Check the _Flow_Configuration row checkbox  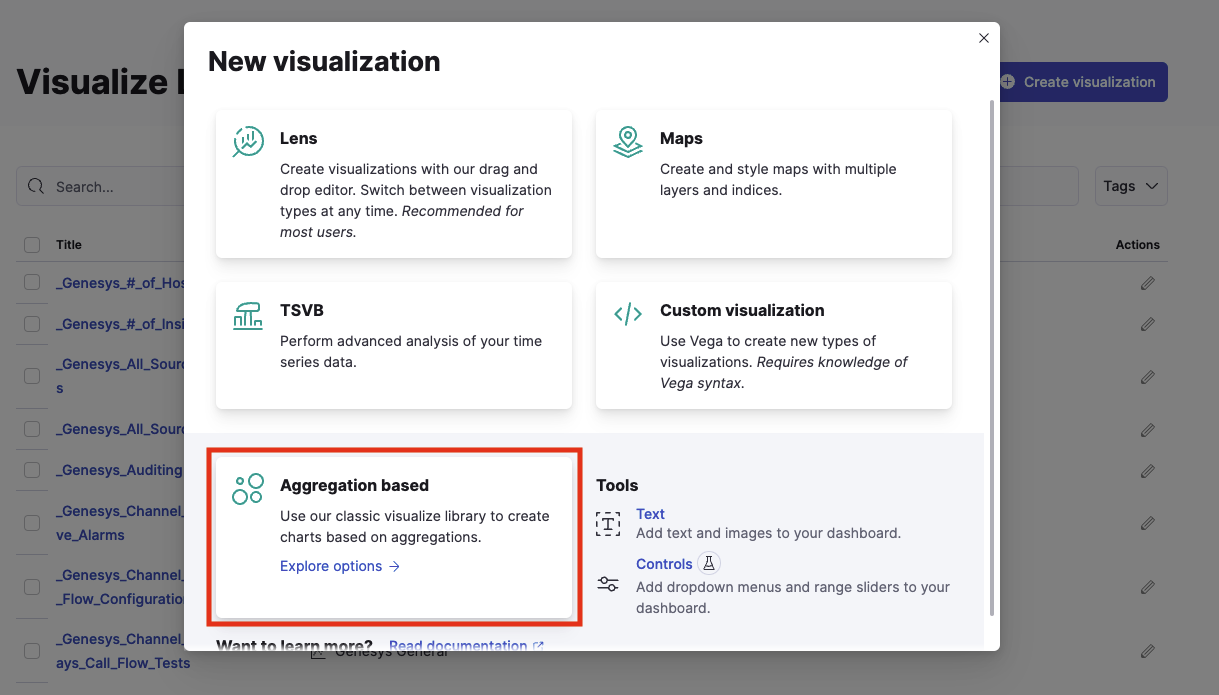pos(32,587)
